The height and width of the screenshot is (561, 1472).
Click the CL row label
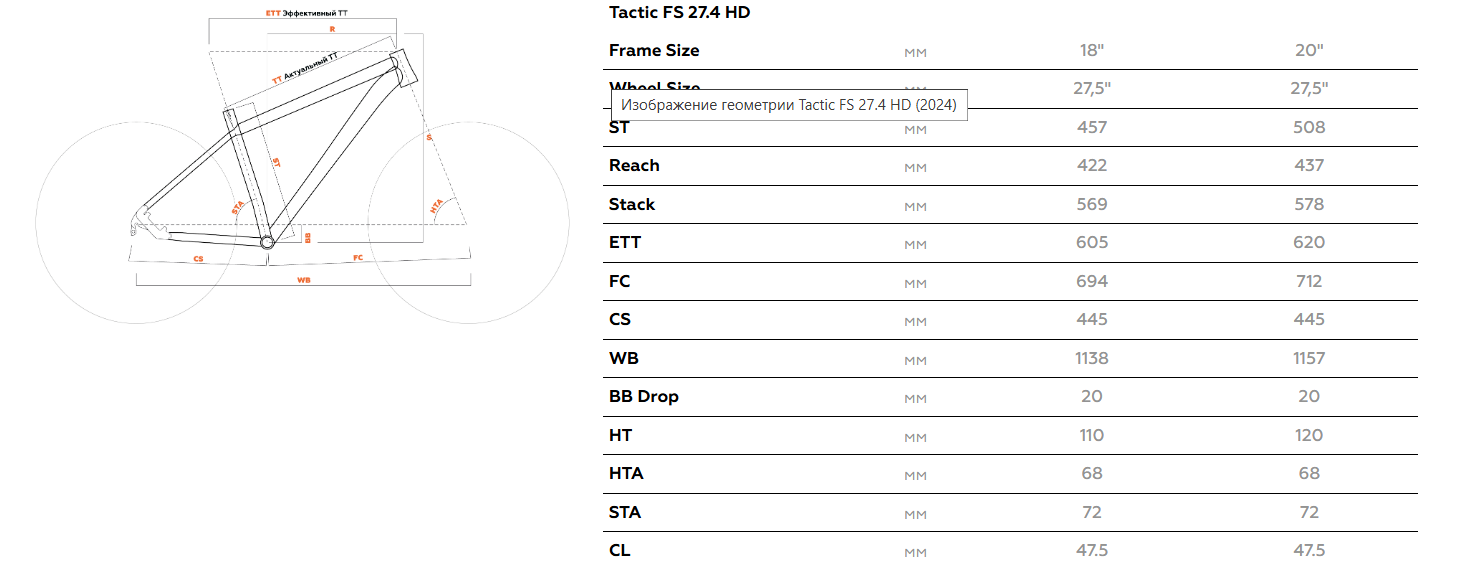click(x=620, y=550)
